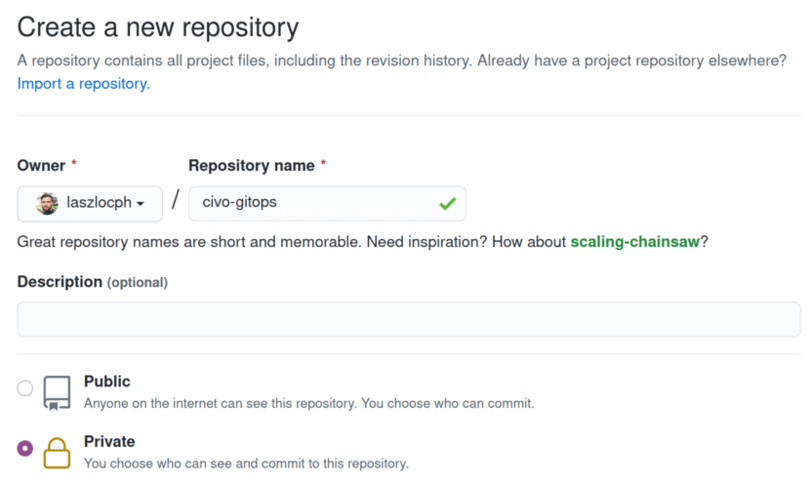Screen dimensions: 810x488
Task: Click the Private option label
Action: click(x=110, y=442)
